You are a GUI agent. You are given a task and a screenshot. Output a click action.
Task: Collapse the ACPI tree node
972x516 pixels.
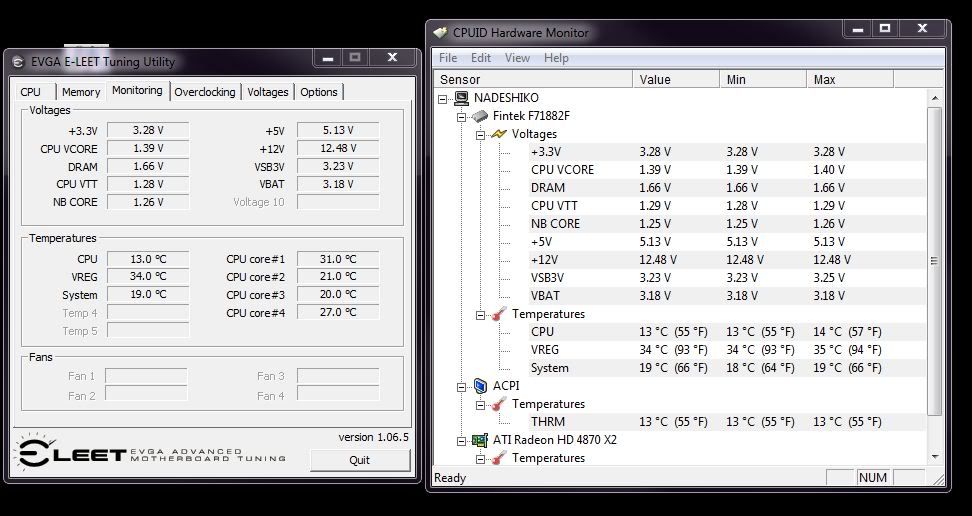[462, 386]
